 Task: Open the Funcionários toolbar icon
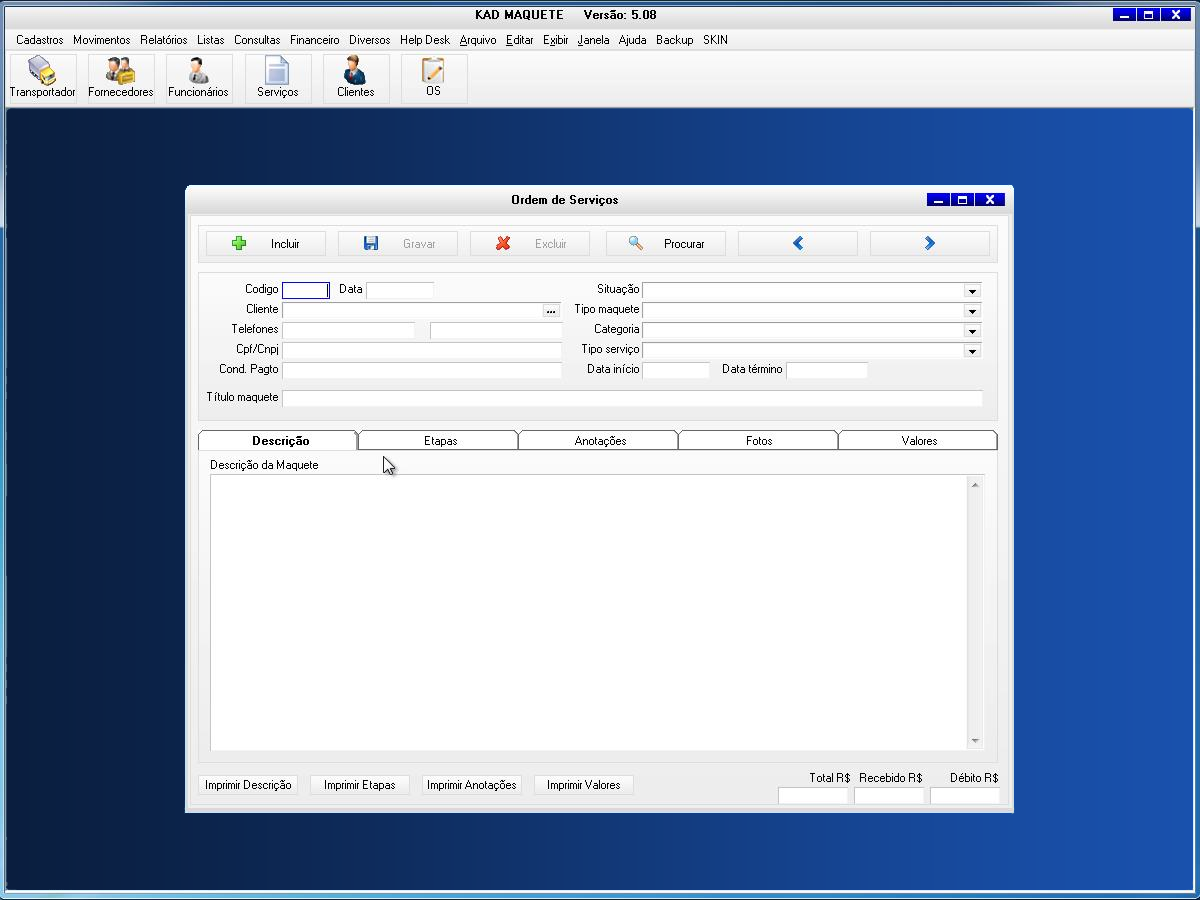coord(198,78)
